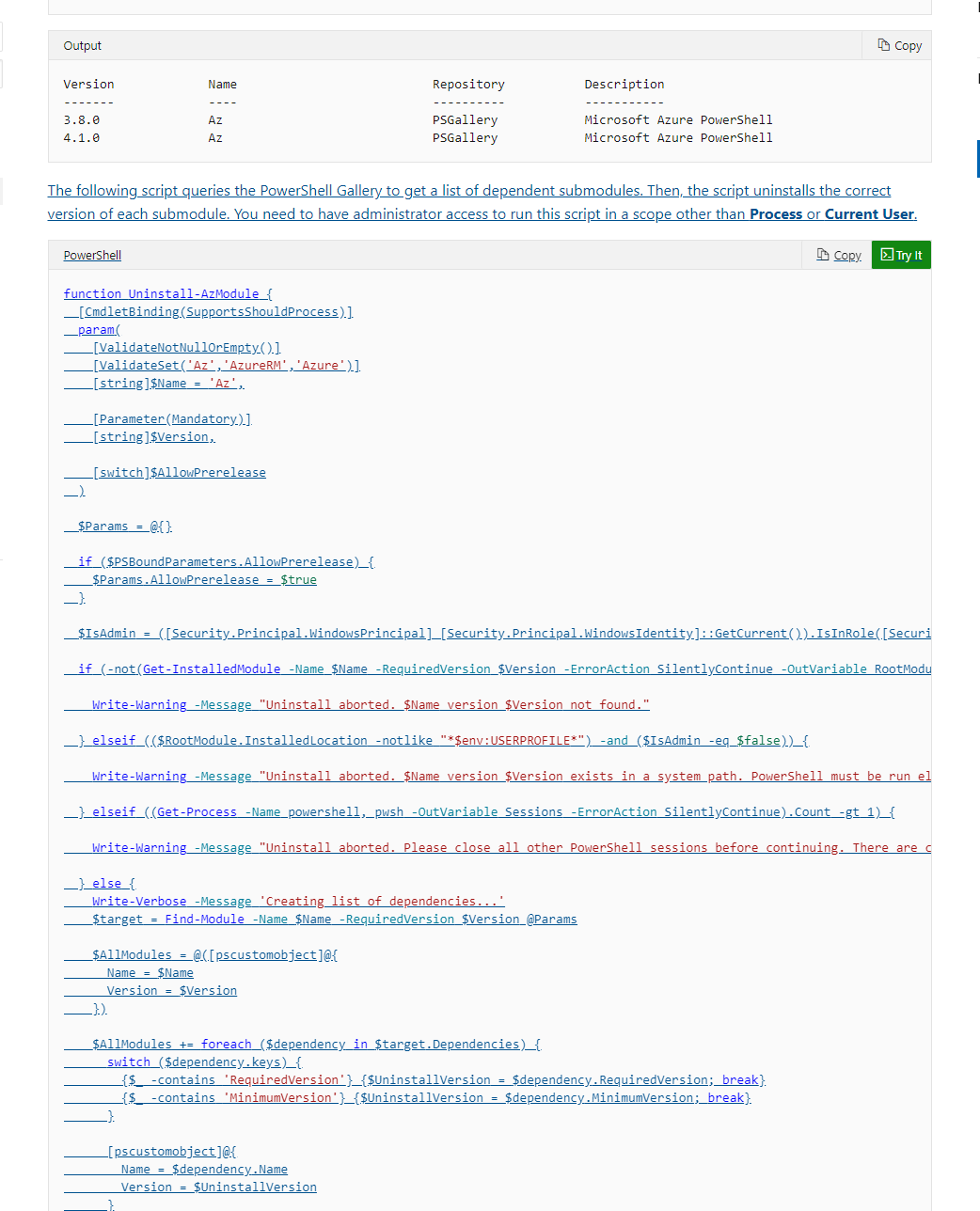
Task: Click the 'Description' column header
Action: (x=624, y=84)
